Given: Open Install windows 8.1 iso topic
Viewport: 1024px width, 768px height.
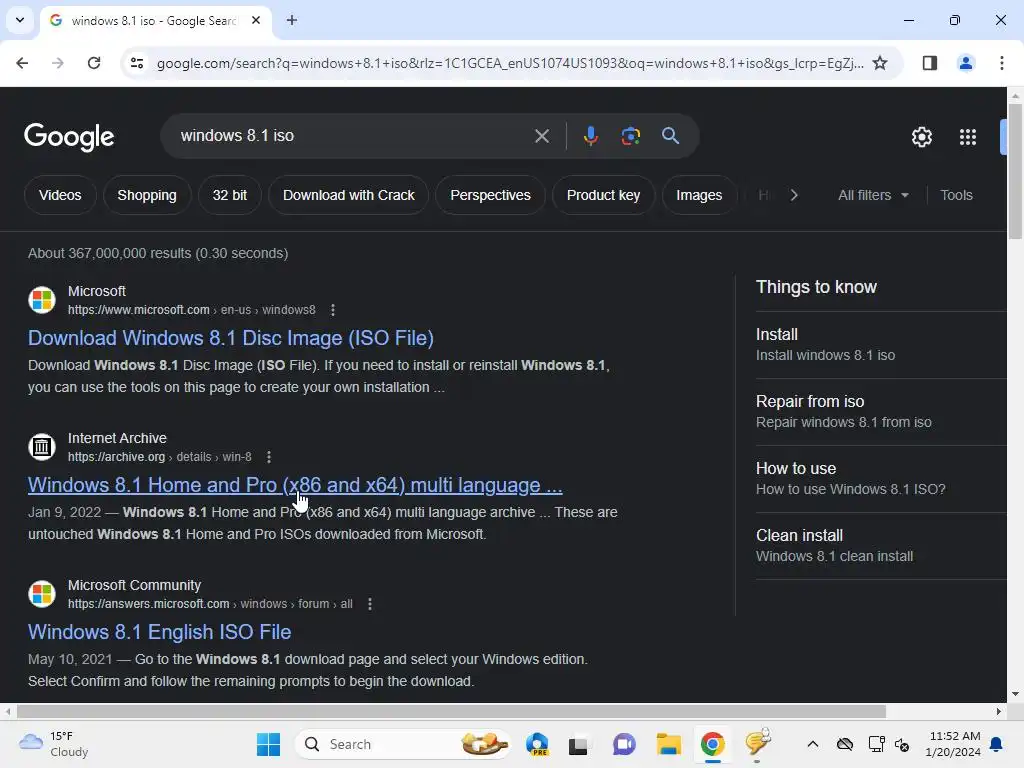Looking at the screenshot, I should (x=880, y=345).
